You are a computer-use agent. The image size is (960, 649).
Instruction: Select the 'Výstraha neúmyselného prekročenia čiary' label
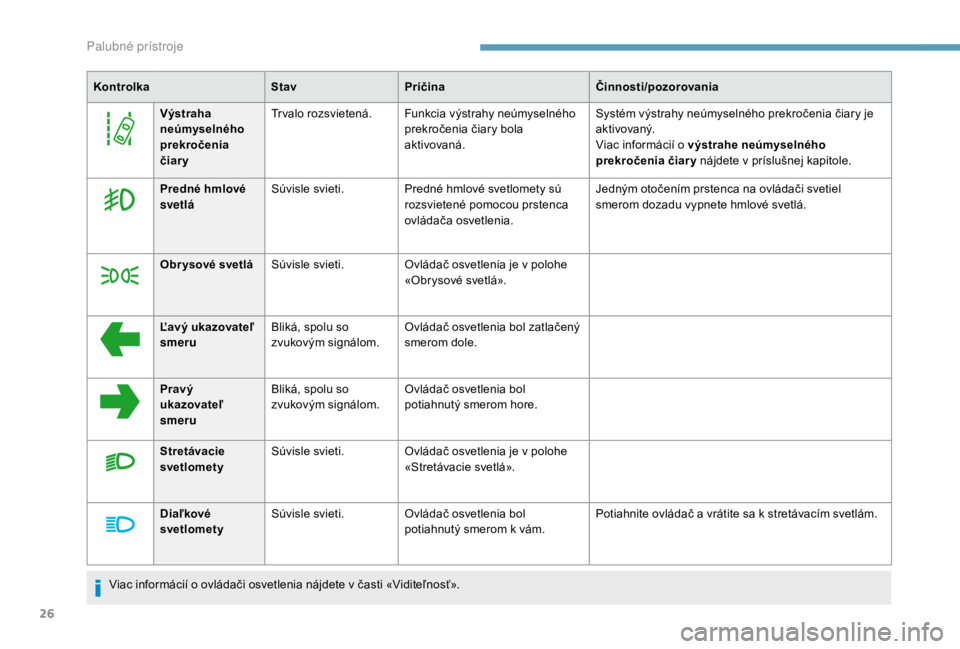[x=202, y=137]
